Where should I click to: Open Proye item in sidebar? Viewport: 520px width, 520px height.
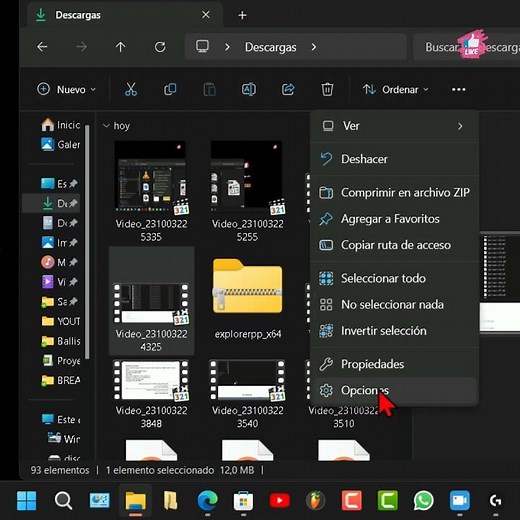(61, 360)
